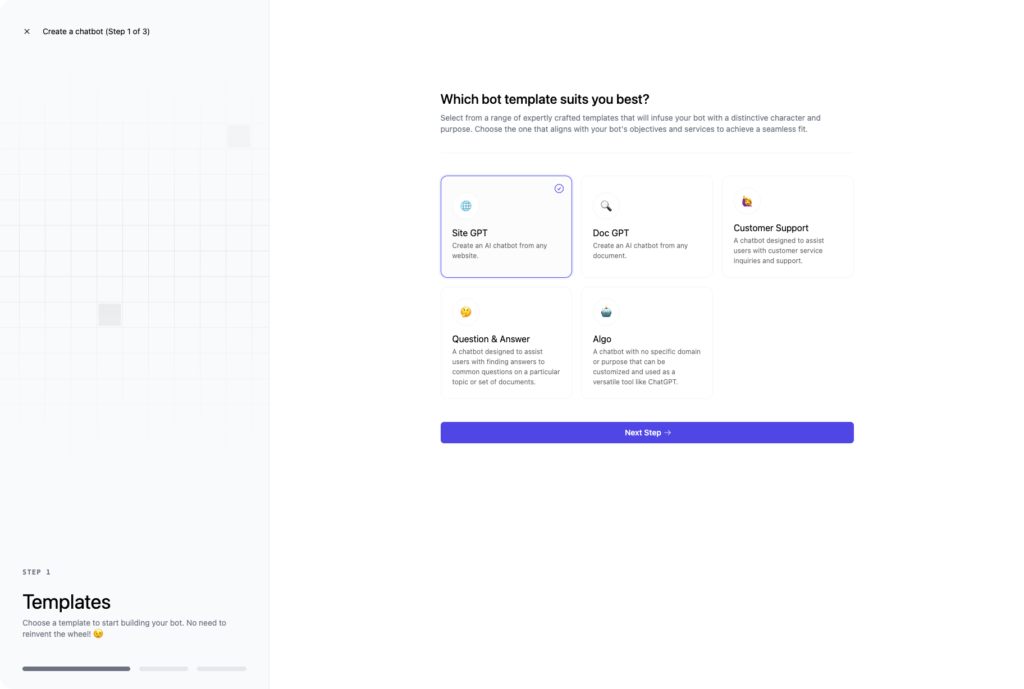
Task: Click the third step progress bar segment
Action: [x=222, y=669]
